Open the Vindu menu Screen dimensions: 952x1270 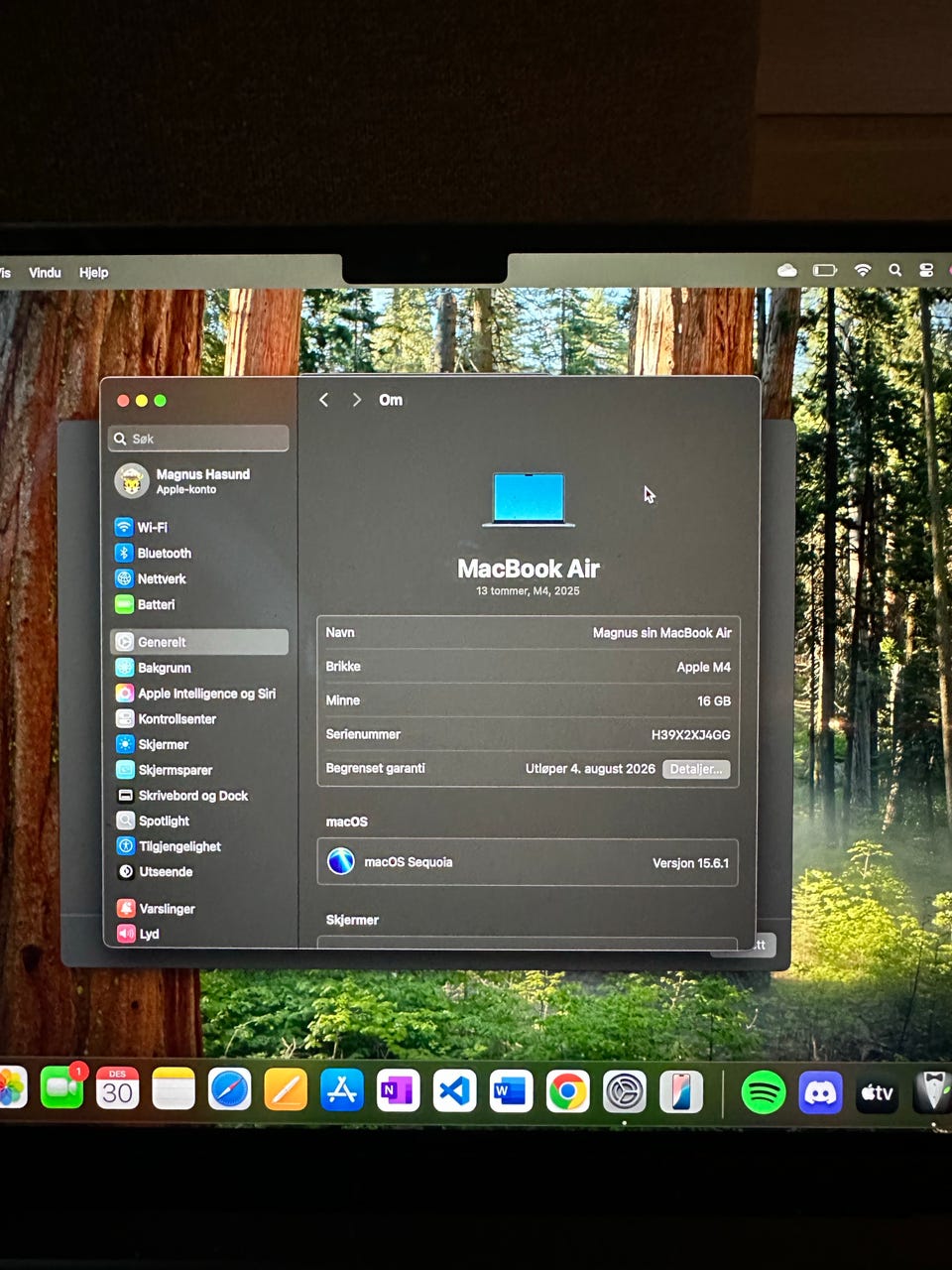point(45,272)
